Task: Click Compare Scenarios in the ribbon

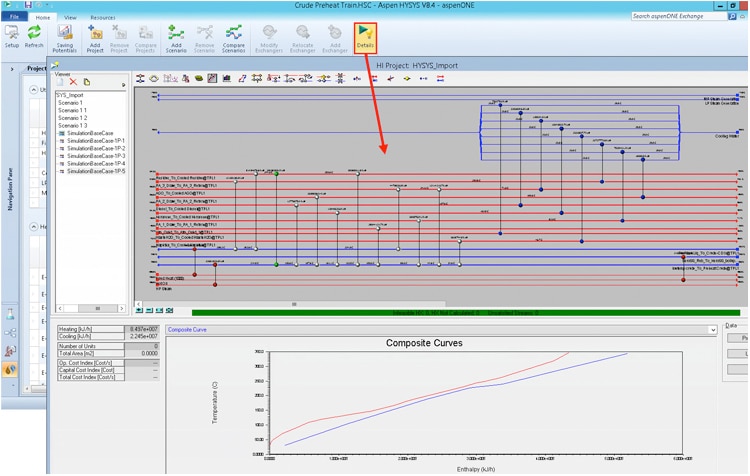Action: [x=233, y=38]
